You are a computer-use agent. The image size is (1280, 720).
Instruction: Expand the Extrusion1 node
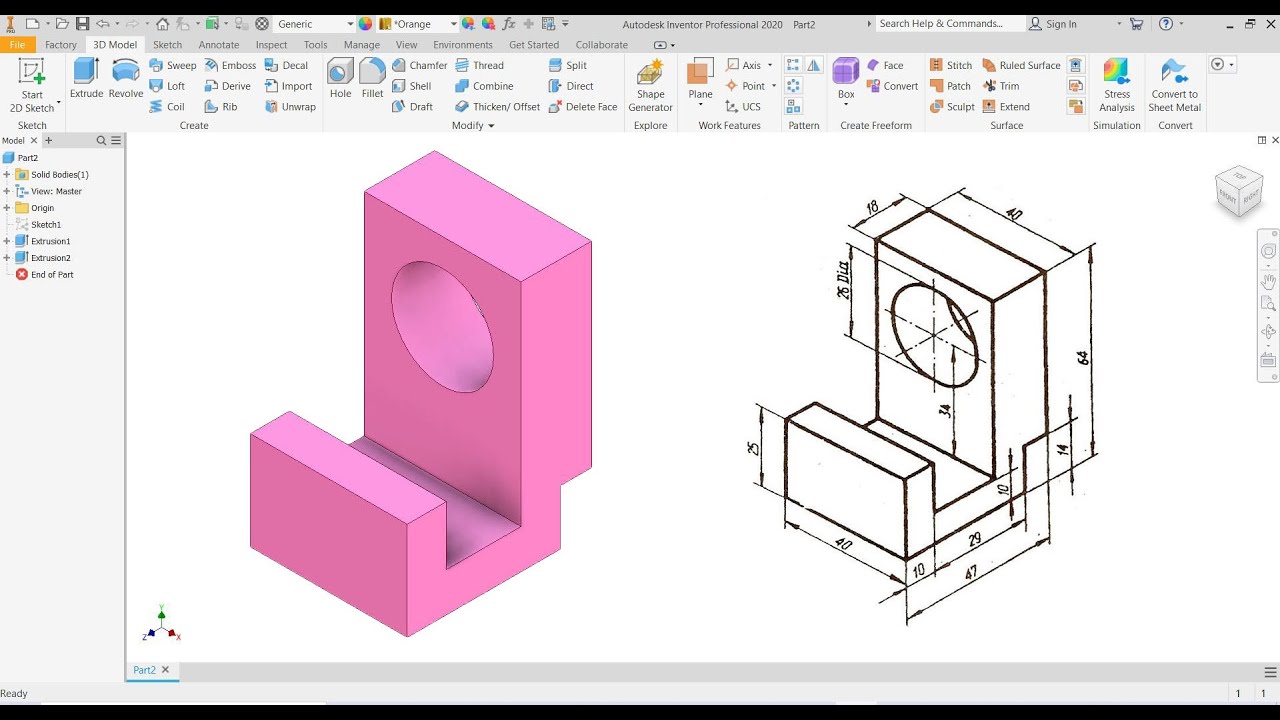[7, 241]
